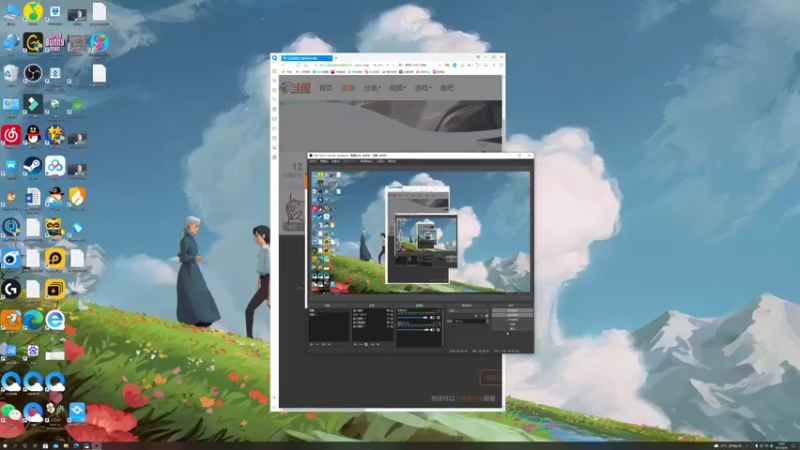
Task: Open the pirate penguin game icon
Action: tap(55, 197)
